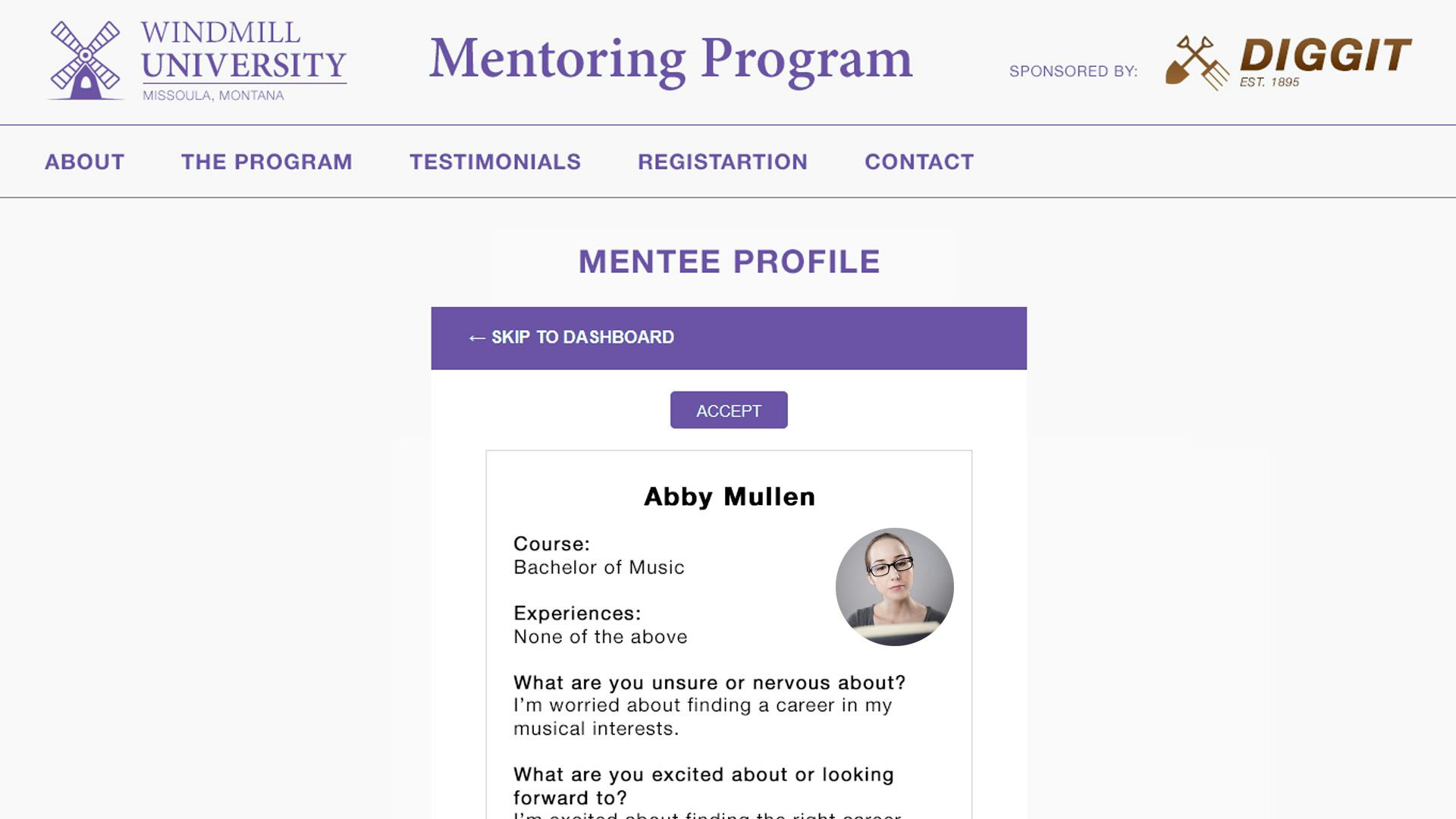
Task: Click the Experiences answer None of the above
Action: [600, 637]
